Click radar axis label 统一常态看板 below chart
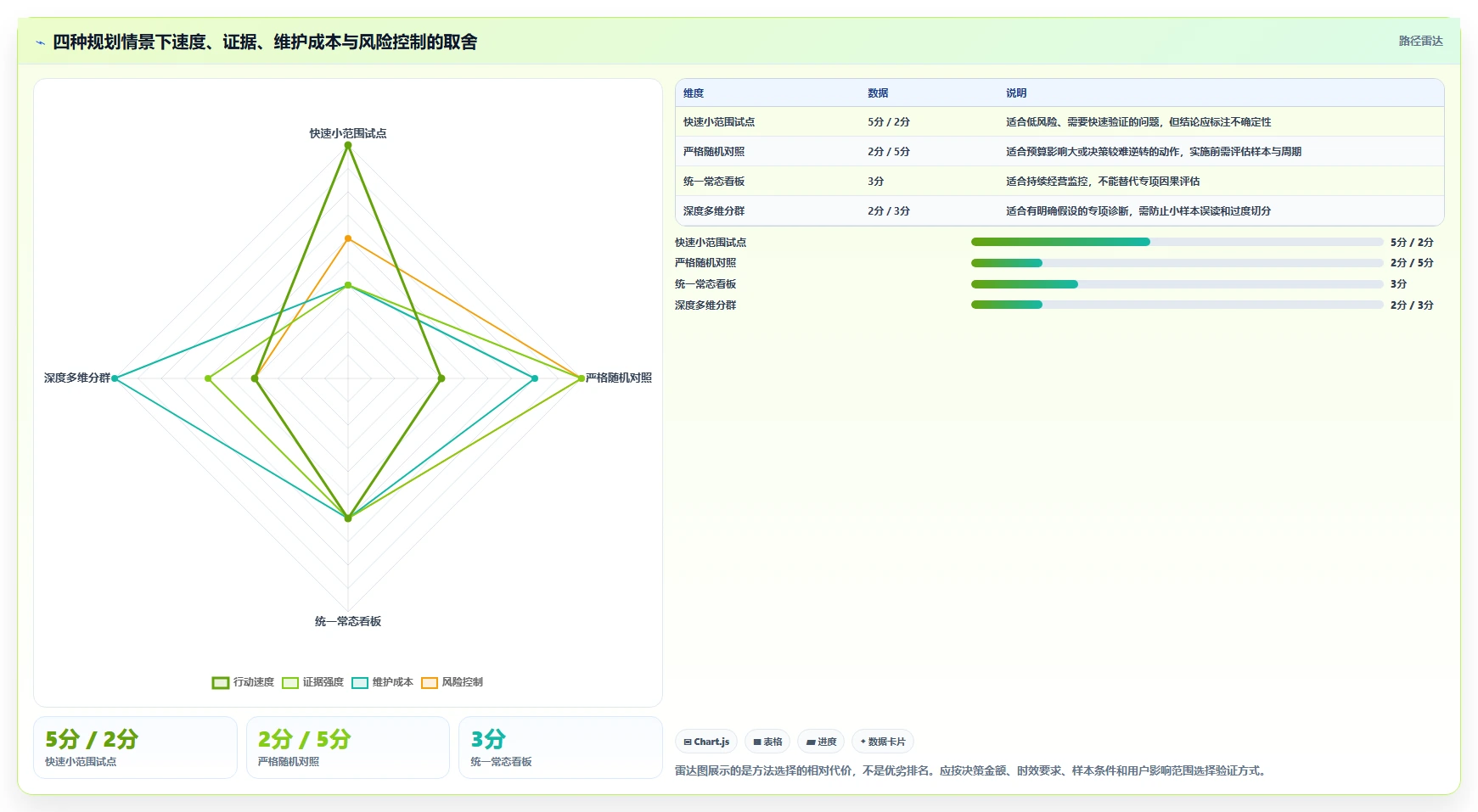Image resolution: width=1478 pixels, height=812 pixels. 348,621
